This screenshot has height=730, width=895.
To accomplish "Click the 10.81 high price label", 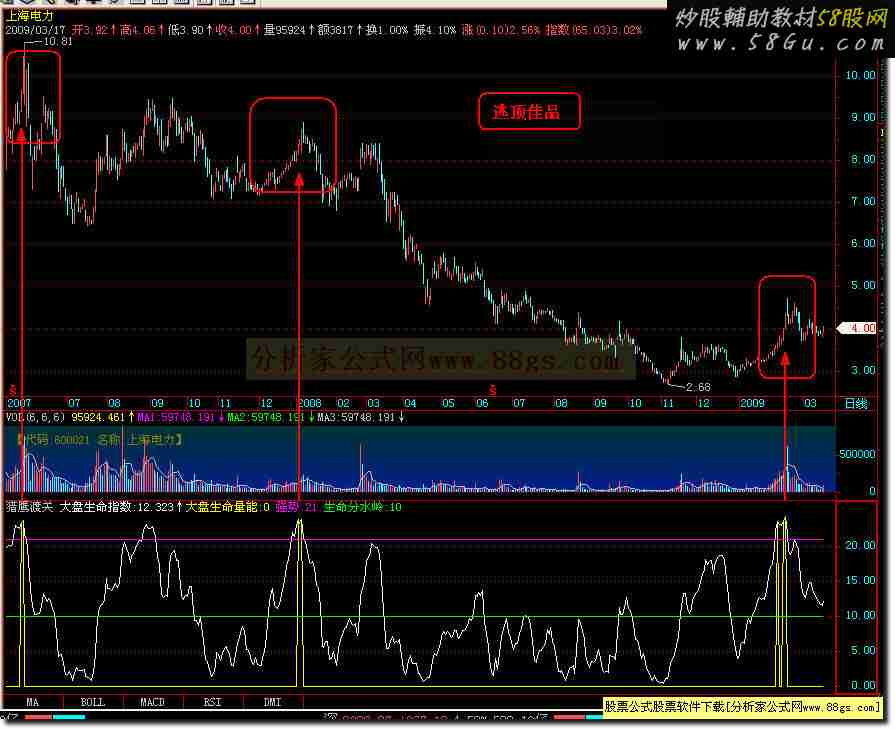I will tap(58, 41).
